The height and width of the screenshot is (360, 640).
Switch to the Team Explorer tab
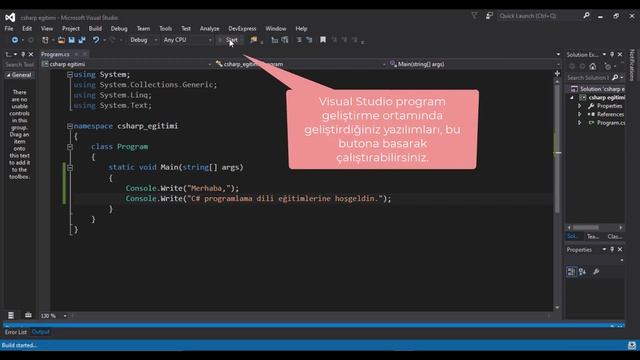[593, 236]
